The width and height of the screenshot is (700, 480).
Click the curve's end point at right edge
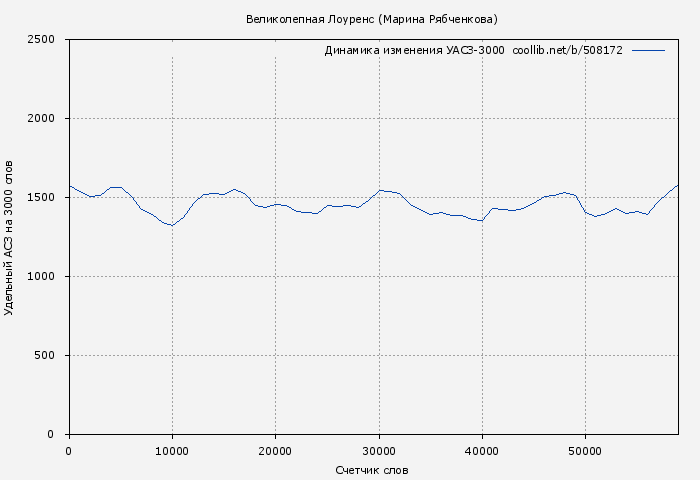678,185
